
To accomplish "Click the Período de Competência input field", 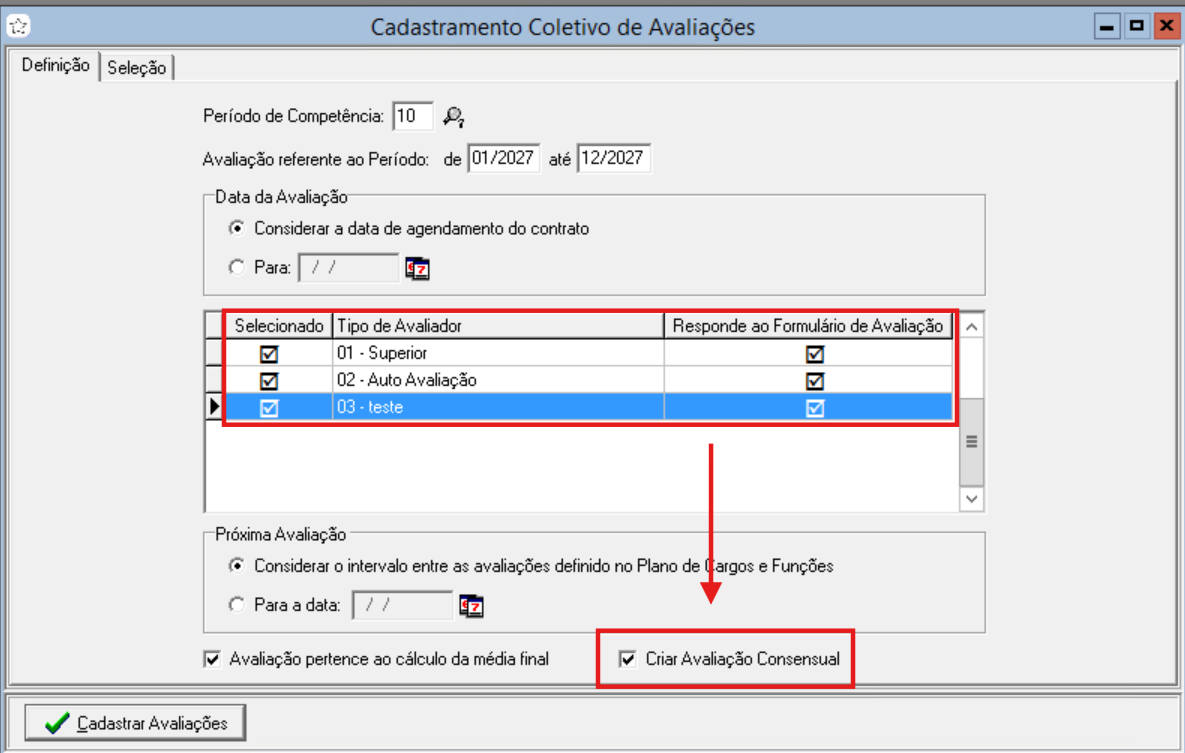I will (x=412, y=116).
